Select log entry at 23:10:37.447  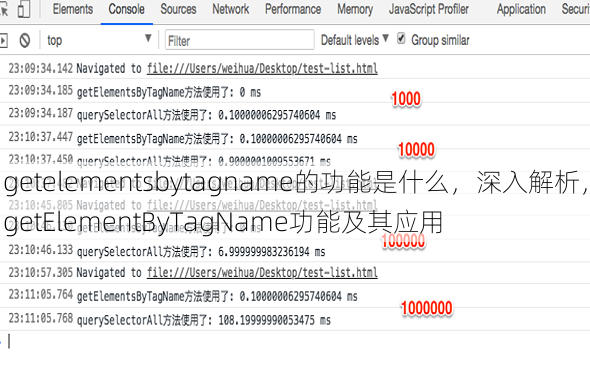pyautogui.click(x=295, y=138)
